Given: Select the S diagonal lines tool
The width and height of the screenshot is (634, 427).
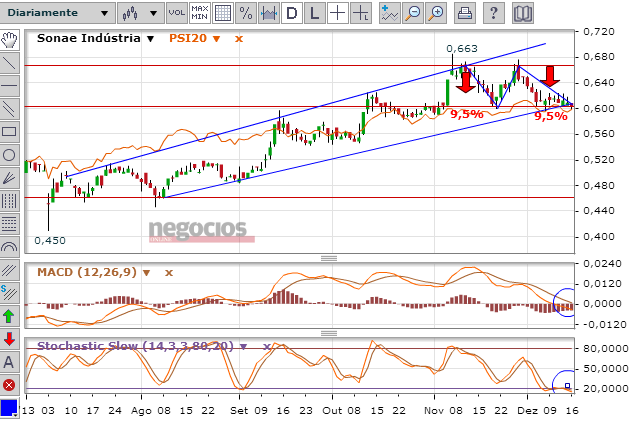Looking at the screenshot, I should (9, 293).
